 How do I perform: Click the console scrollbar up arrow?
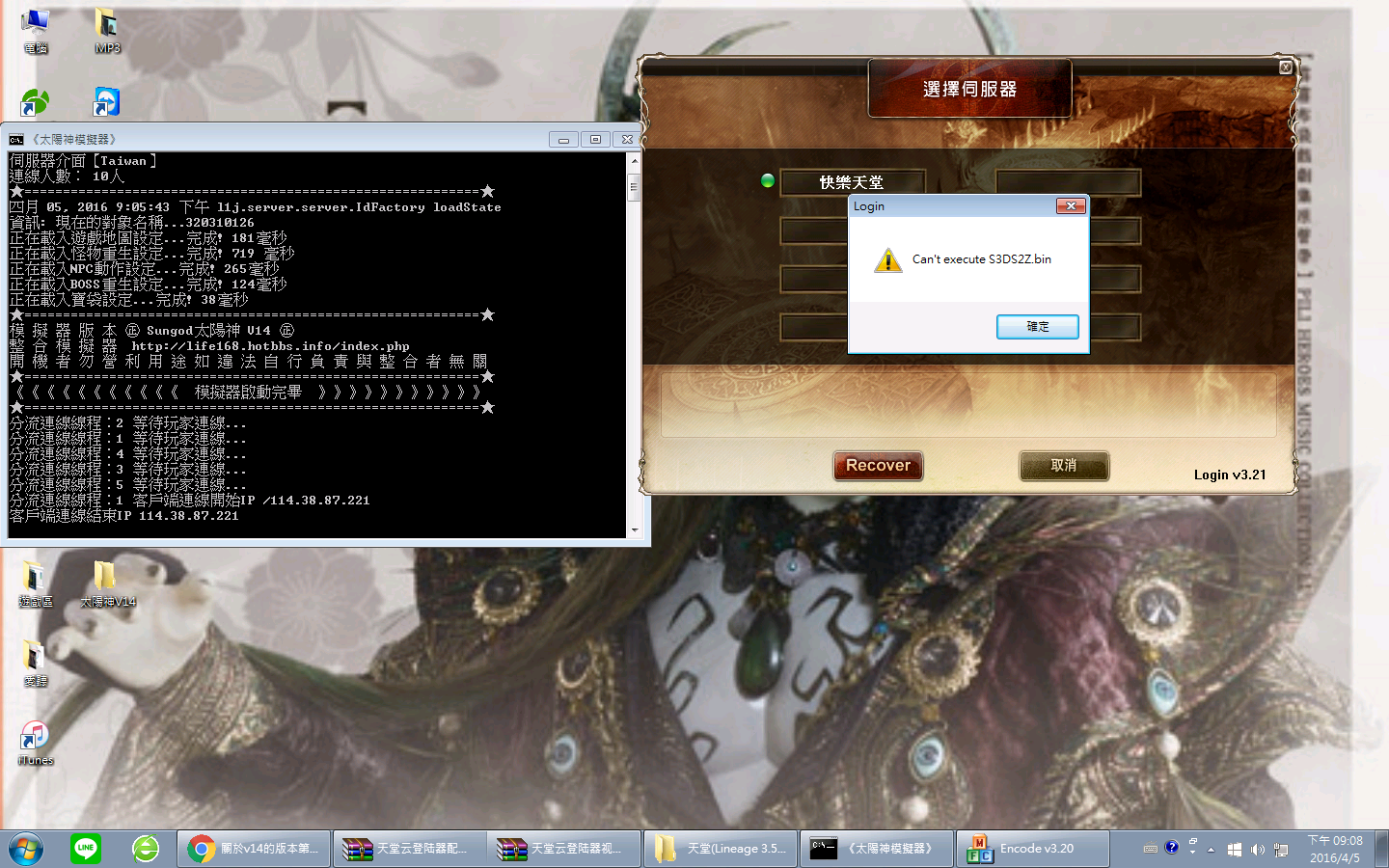click(634, 160)
